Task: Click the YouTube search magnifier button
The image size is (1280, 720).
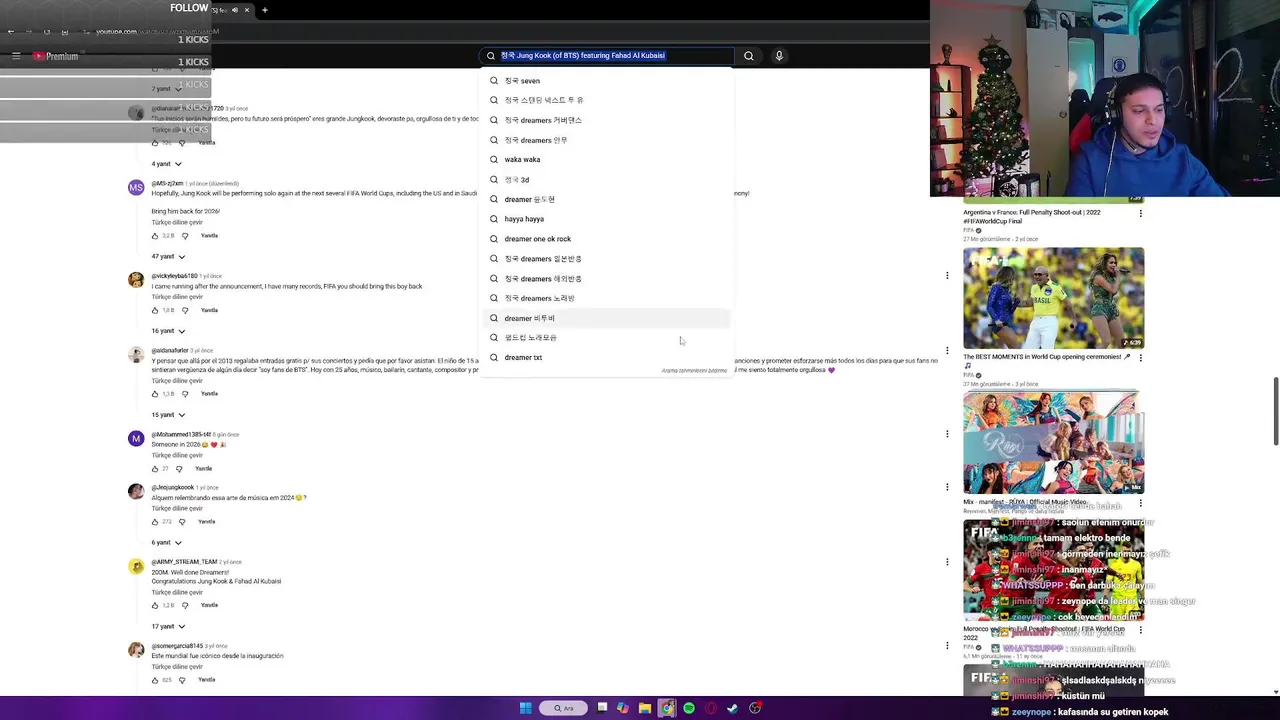Action: (749, 56)
